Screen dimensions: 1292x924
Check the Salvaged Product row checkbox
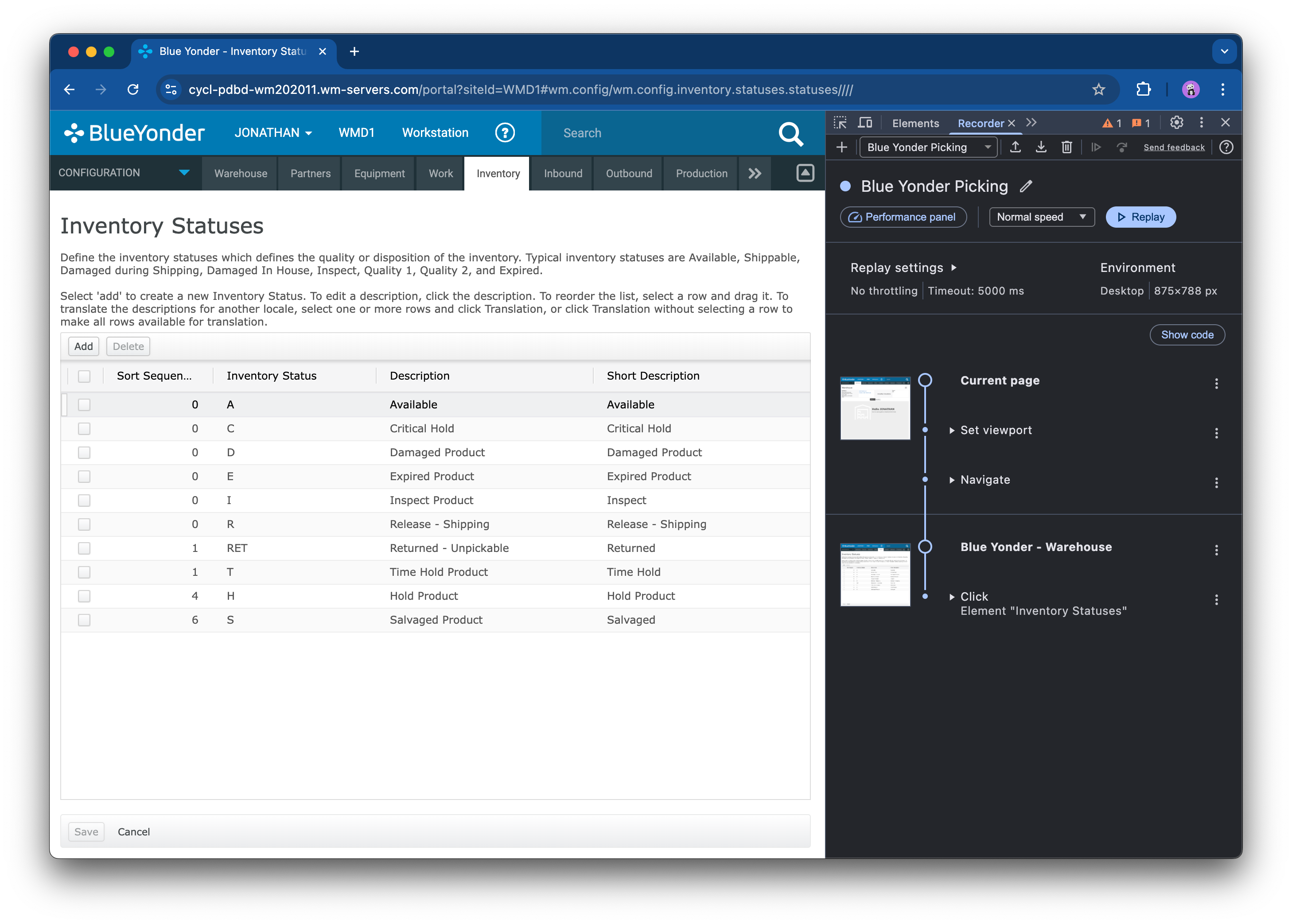click(84, 620)
